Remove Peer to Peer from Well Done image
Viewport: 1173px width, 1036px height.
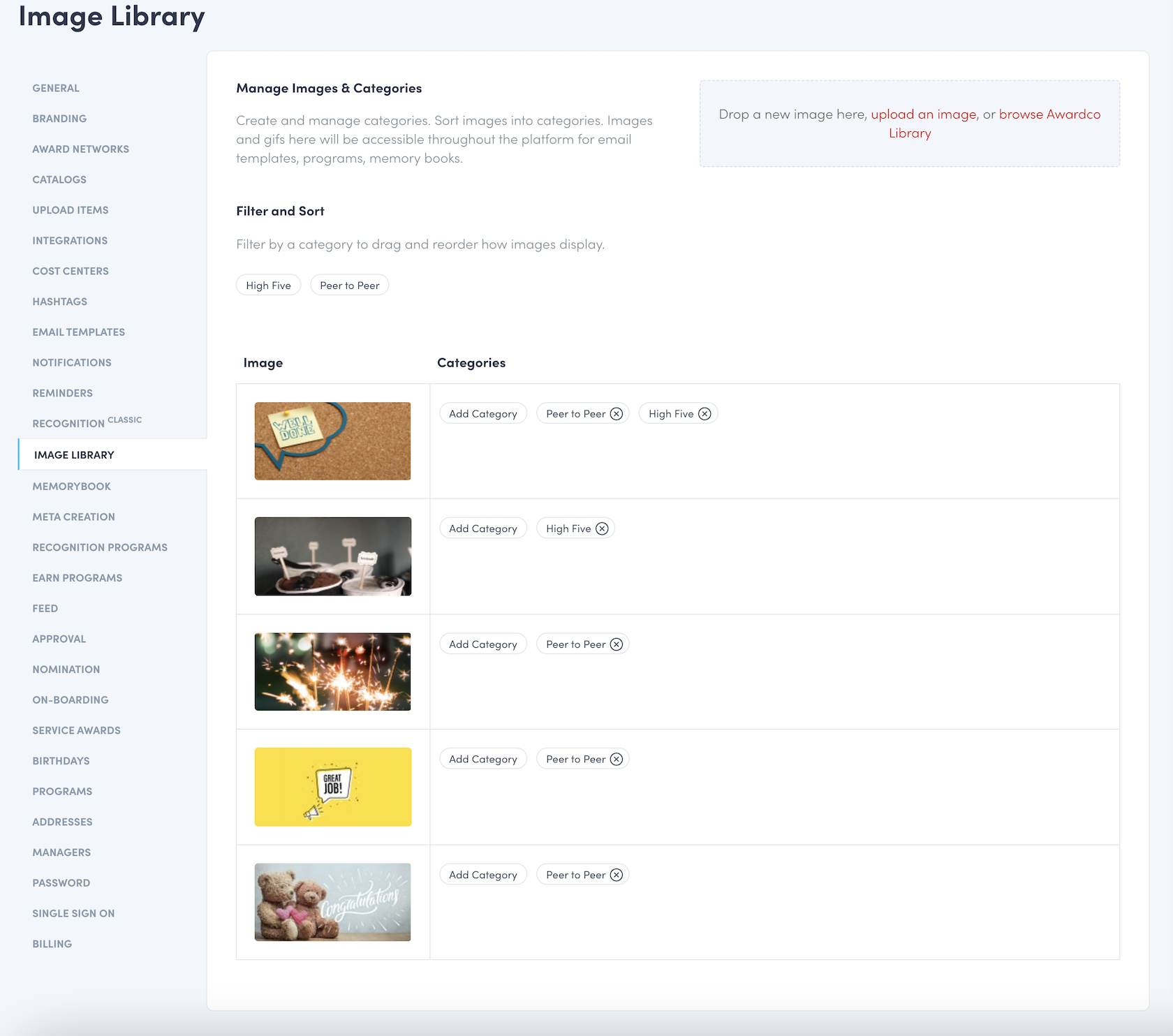pyautogui.click(x=616, y=414)
